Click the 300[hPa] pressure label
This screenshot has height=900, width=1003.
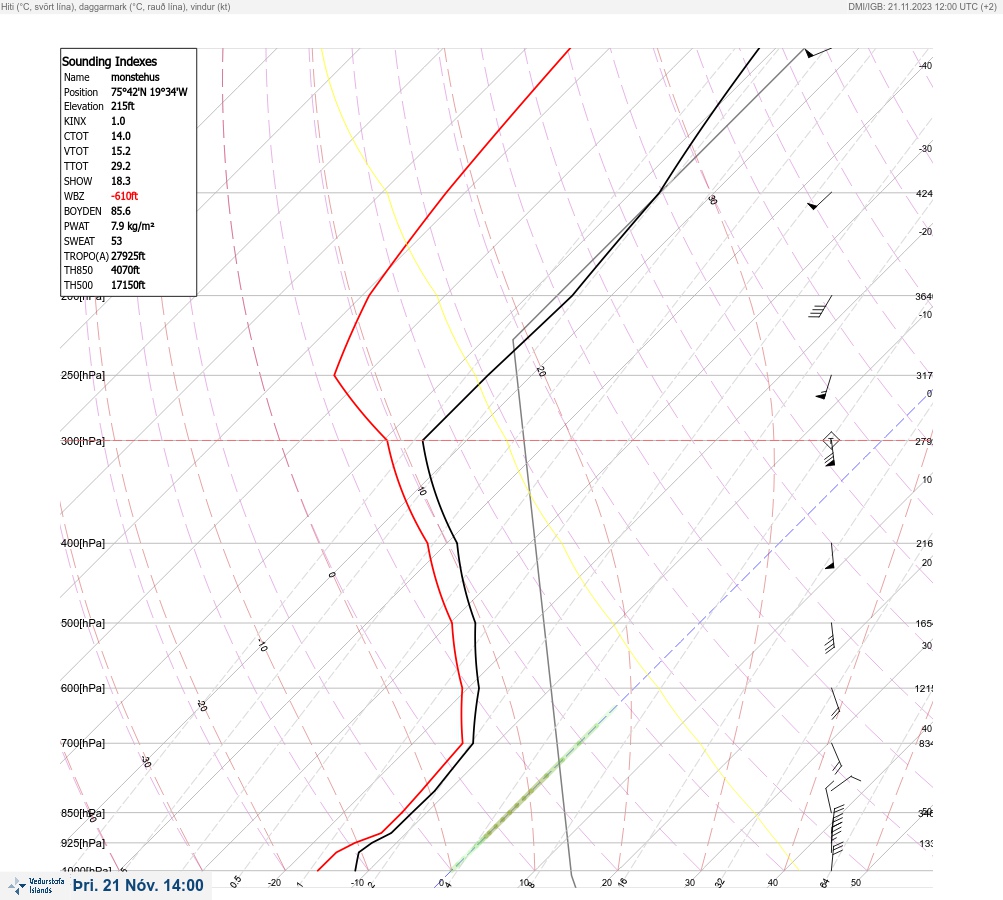pyautogui.click(x=83, y=441)
